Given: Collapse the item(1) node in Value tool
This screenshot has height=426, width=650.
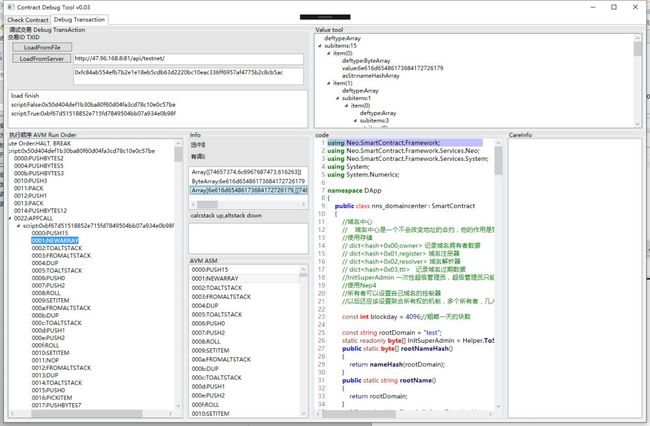Looking at the screenshot, I should tap(329, 83).
